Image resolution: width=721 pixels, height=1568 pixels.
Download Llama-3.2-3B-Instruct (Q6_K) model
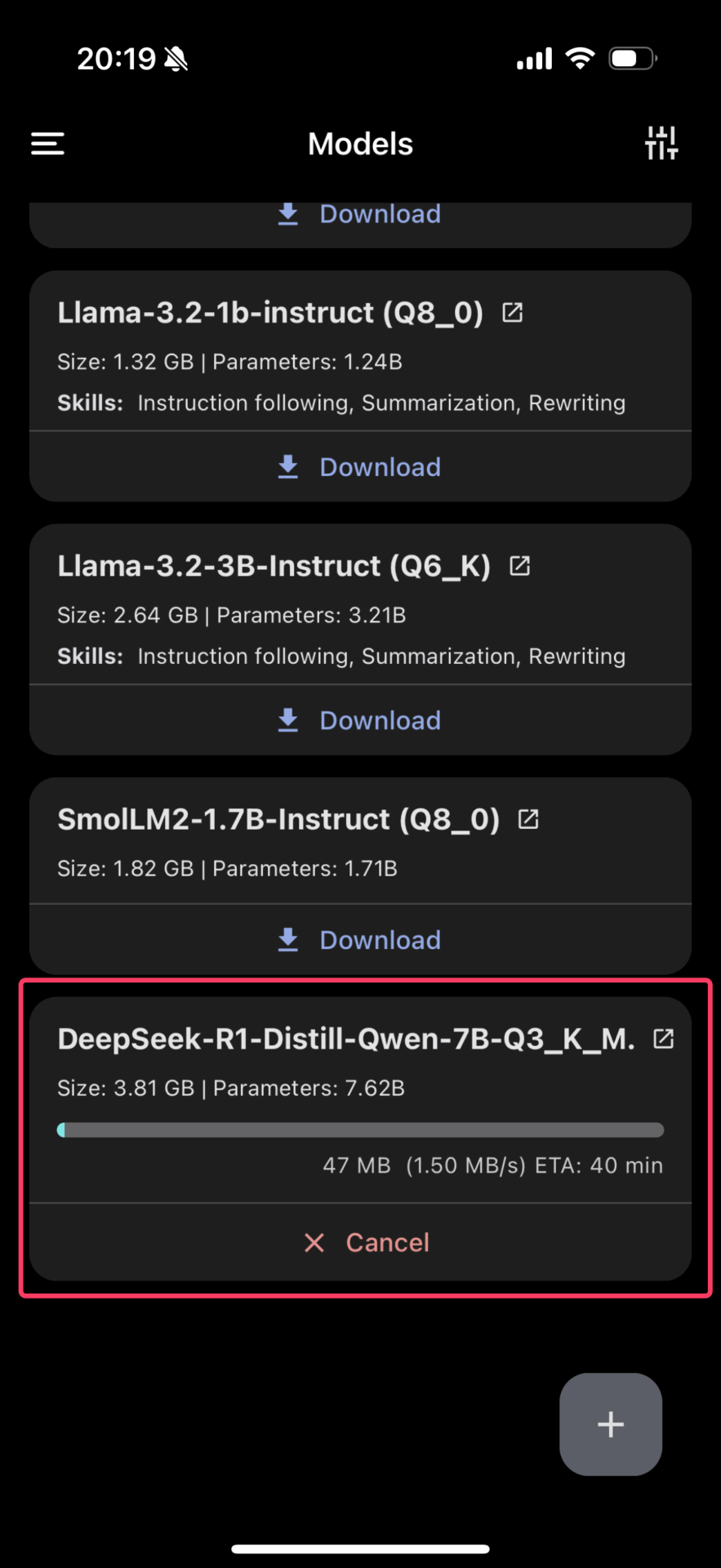tap(360, 720)
